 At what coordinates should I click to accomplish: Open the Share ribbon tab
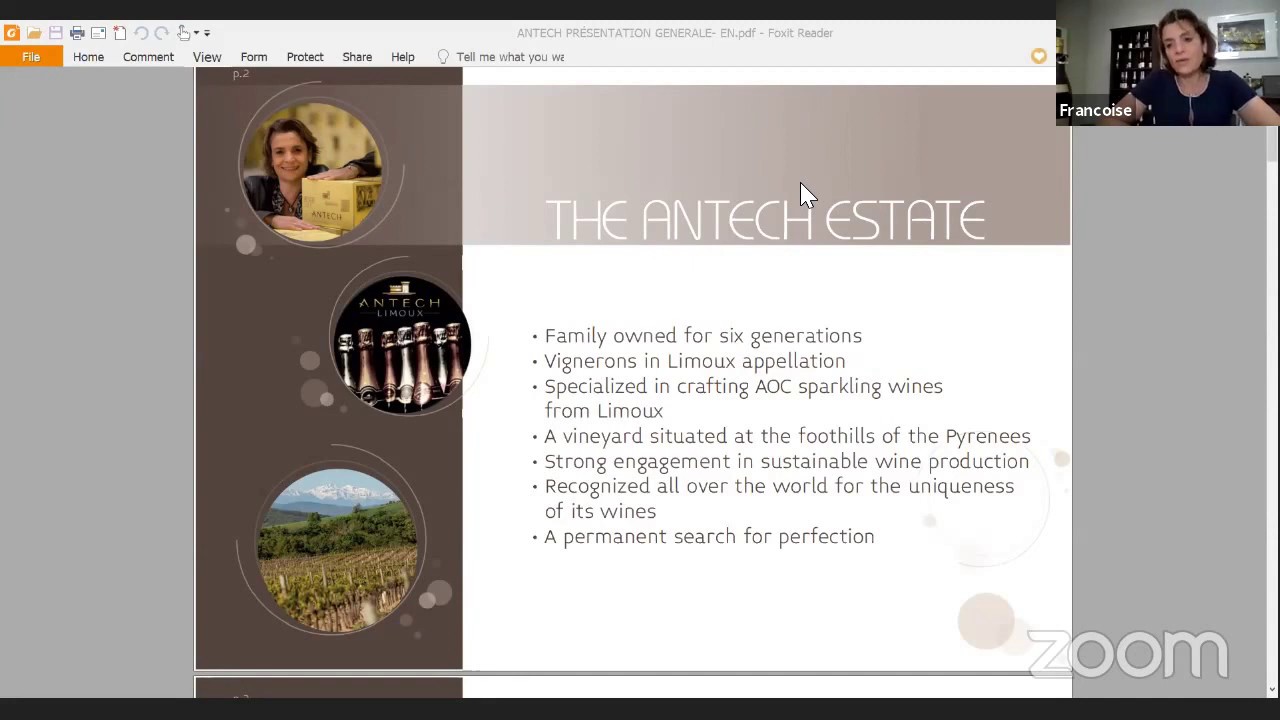tap(357, 57)
